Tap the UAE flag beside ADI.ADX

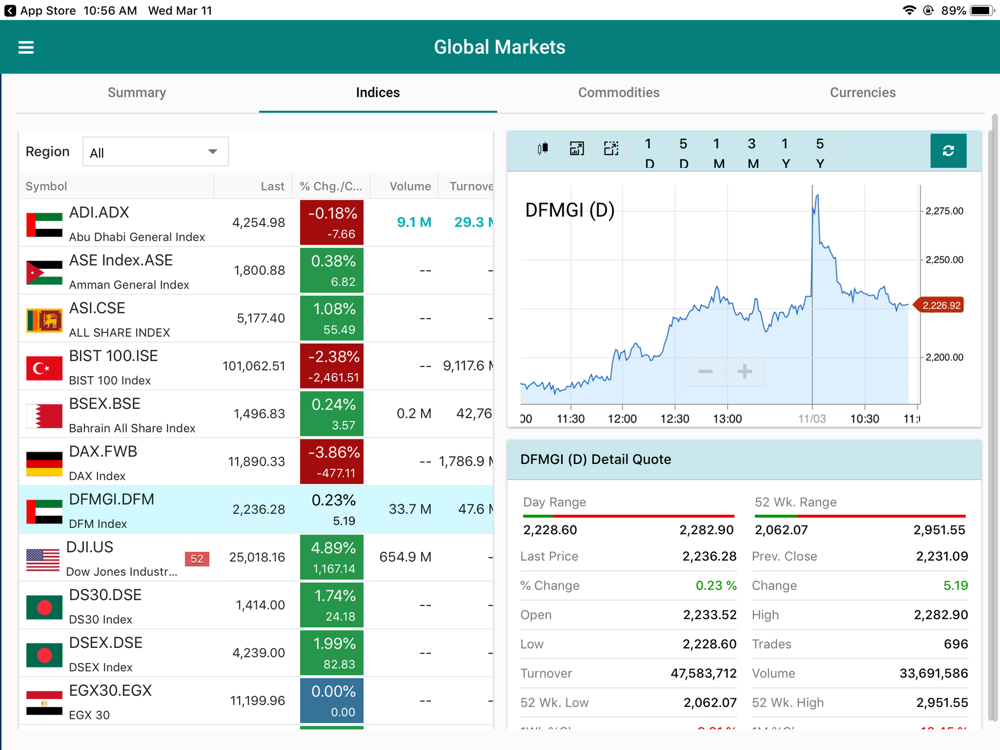tap(44, 224)
